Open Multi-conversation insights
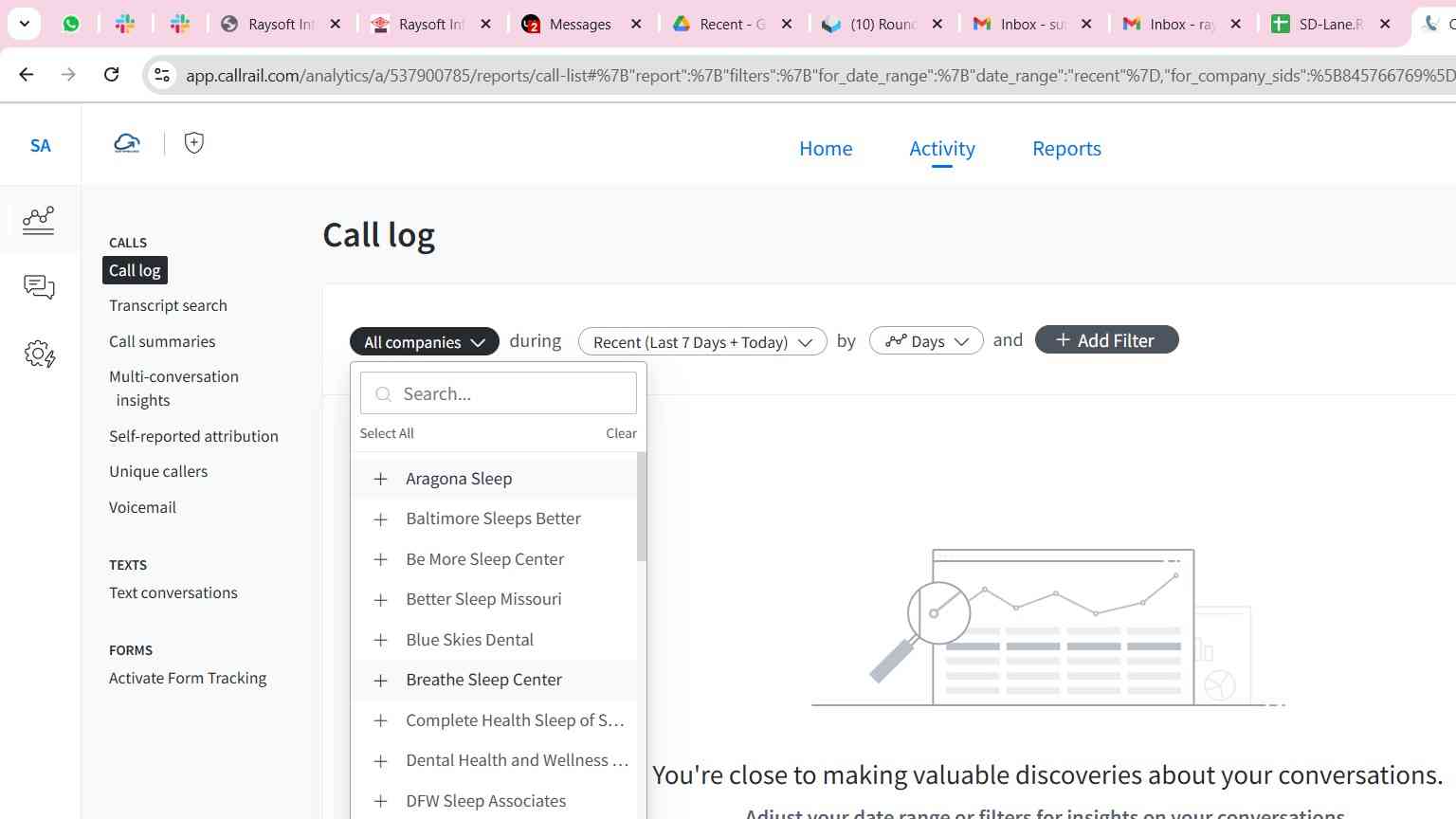Screen dimensions: 1456x819 pos(173,389)
